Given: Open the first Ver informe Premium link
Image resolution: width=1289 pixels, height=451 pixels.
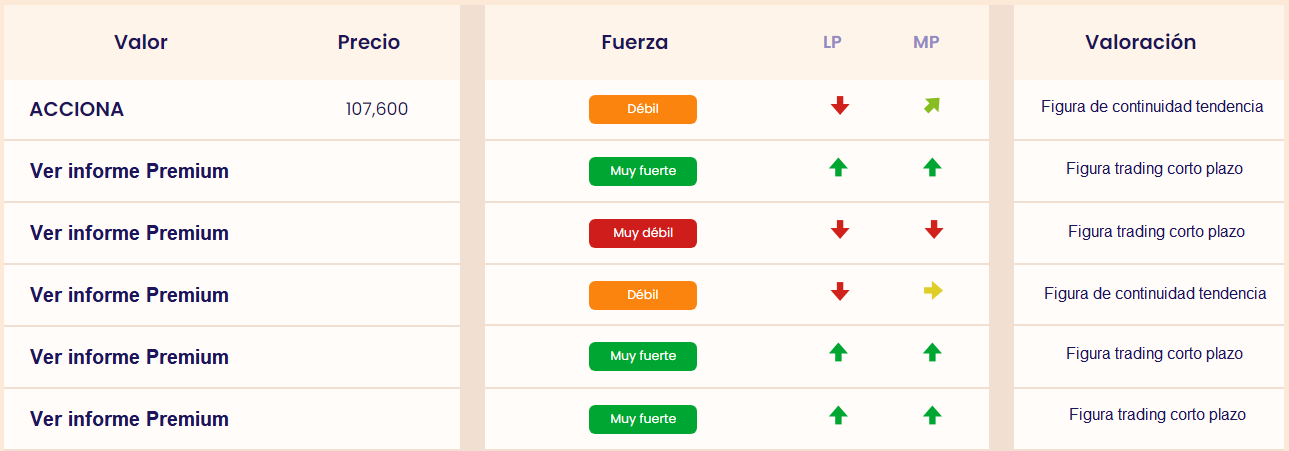Looking at the screenshot, I should click(x=129, y=171).
